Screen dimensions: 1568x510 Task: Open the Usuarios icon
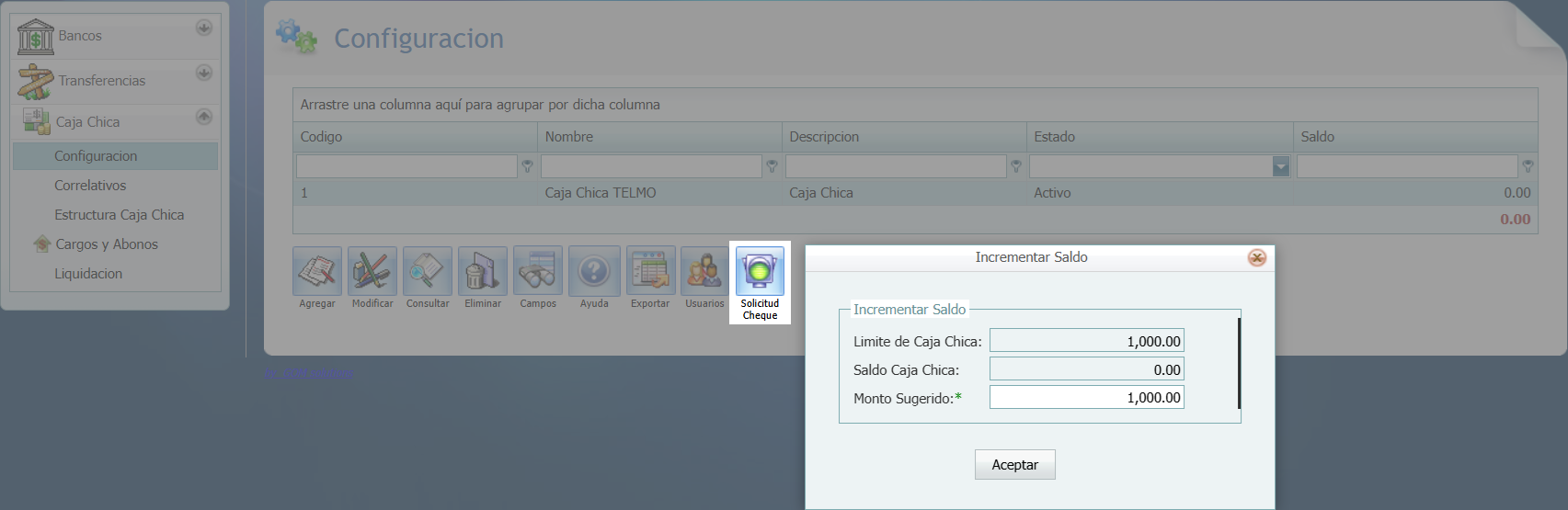tap(704, 271)
